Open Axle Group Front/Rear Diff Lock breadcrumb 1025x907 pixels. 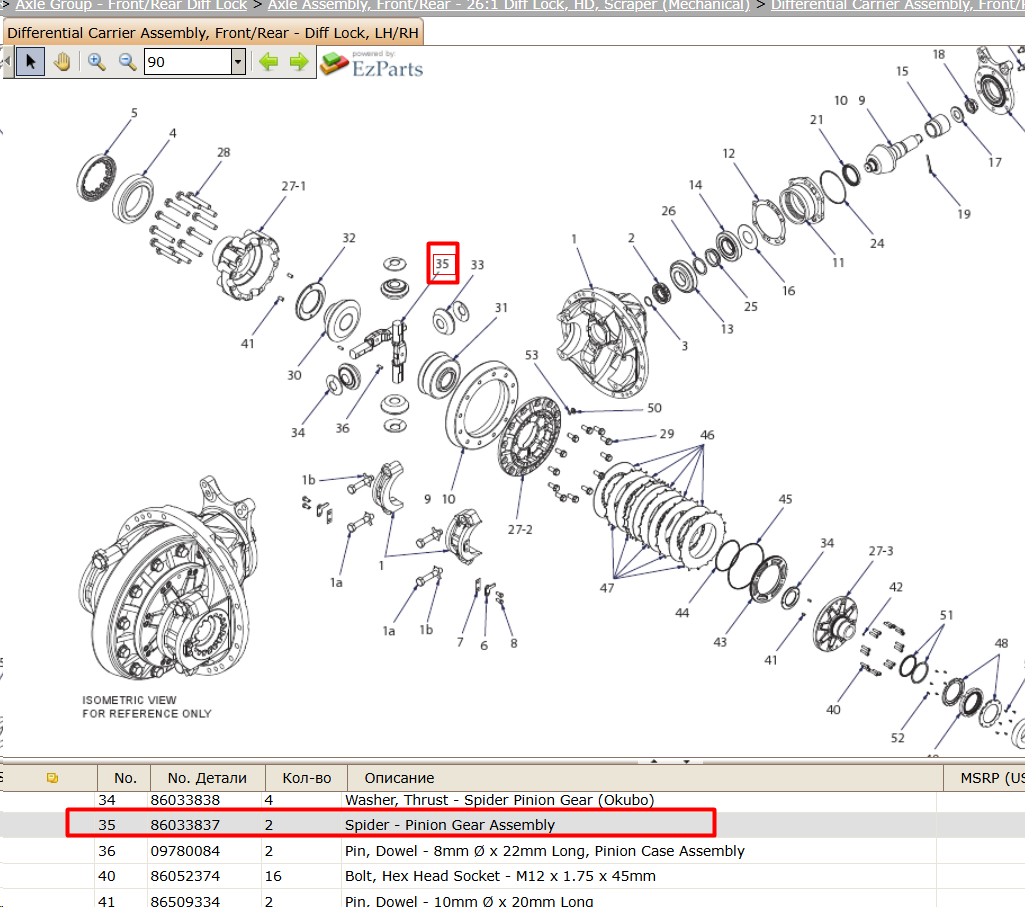point(131,5)
